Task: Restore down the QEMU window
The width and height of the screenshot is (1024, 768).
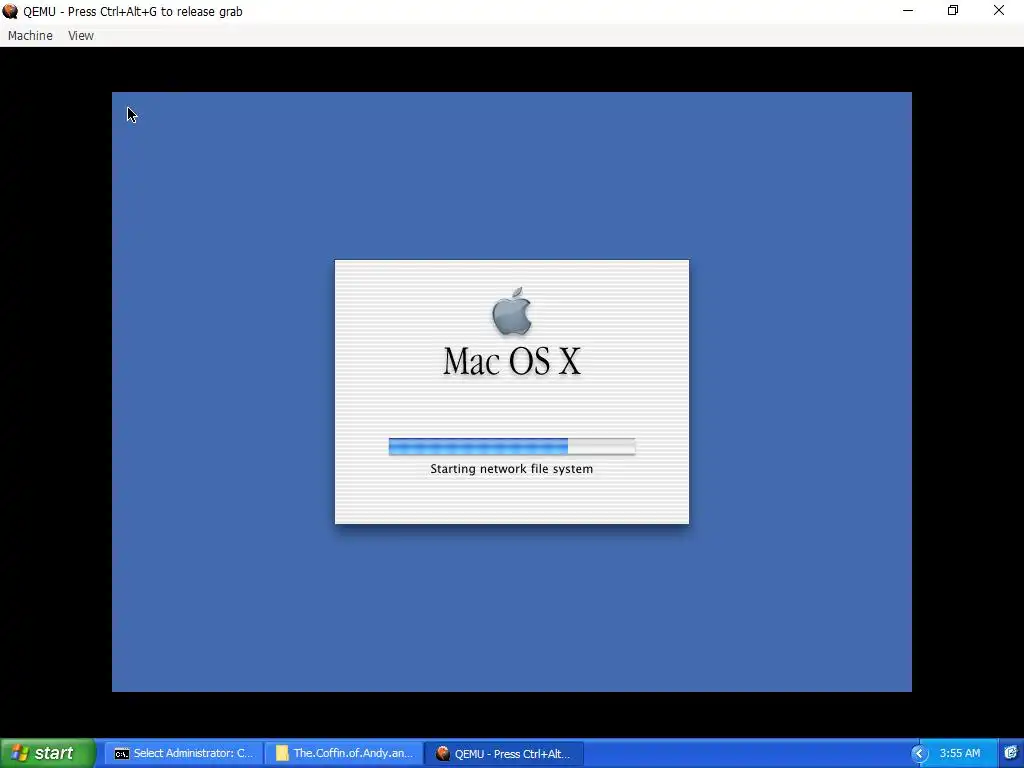Action: pos(953,10)
